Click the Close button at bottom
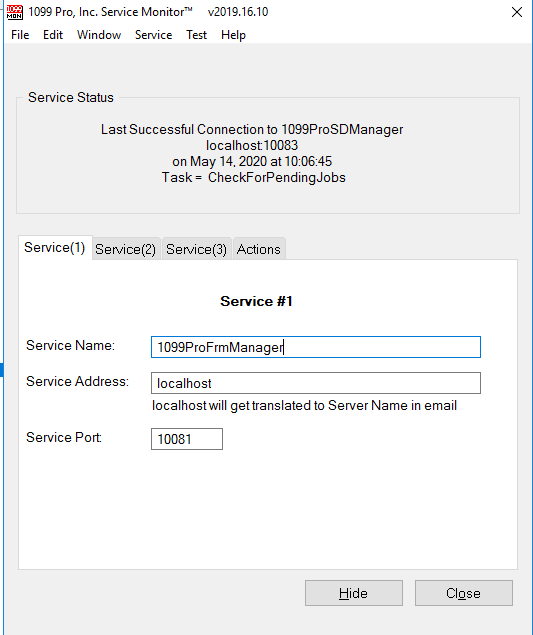The image size is (533, 635). [464, 593]
